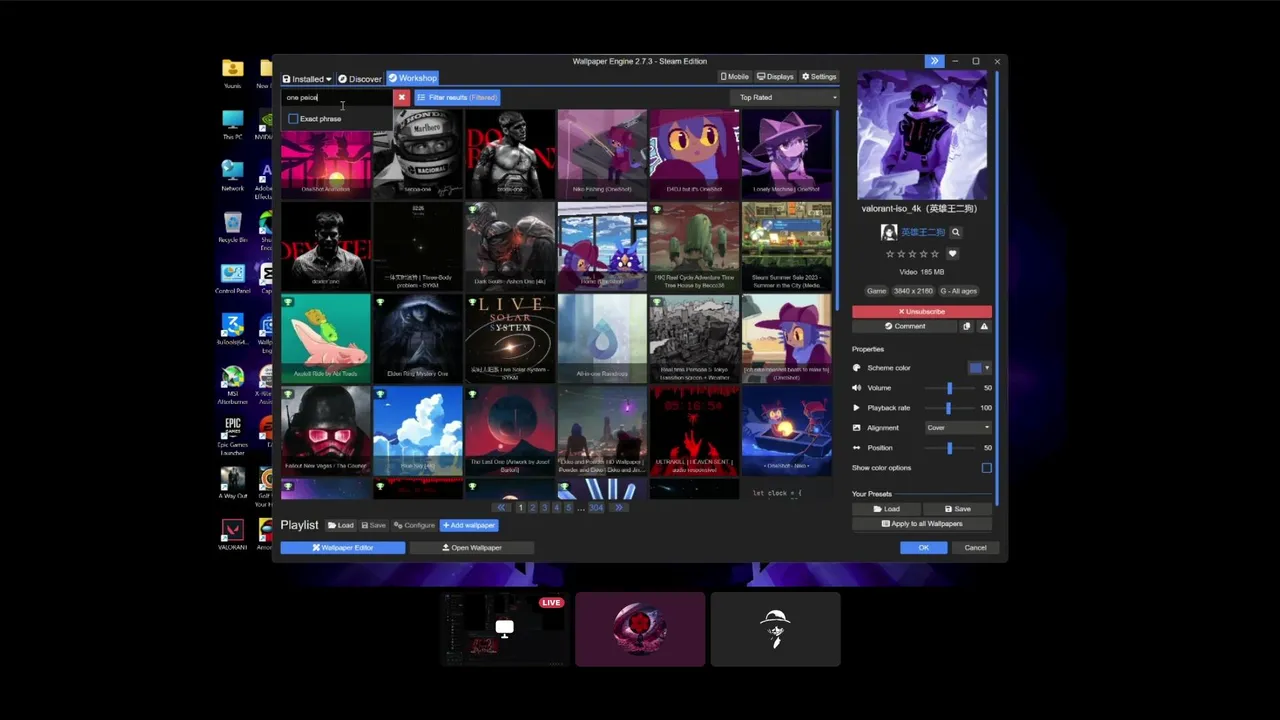Collapse the side panel with the double-arrow button
Image resolution: width=1280 pixels, height=720 pixels.
934,61
